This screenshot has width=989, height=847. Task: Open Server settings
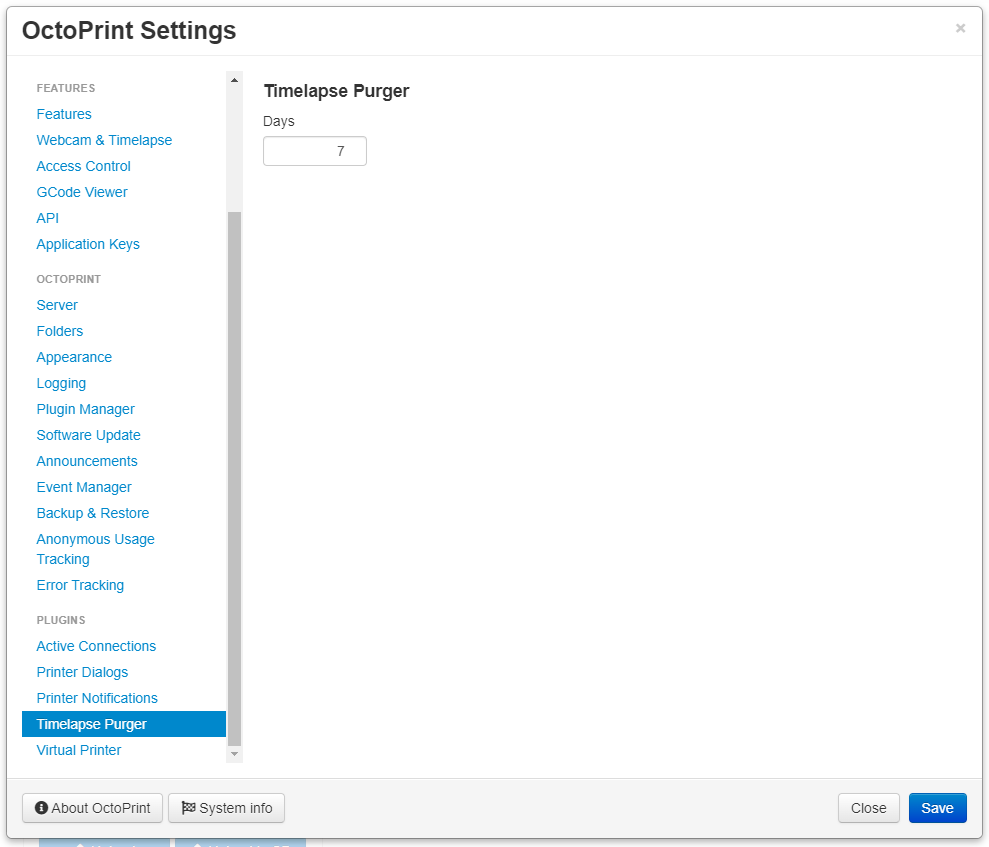pyautogui.click(x=57, y=305)
